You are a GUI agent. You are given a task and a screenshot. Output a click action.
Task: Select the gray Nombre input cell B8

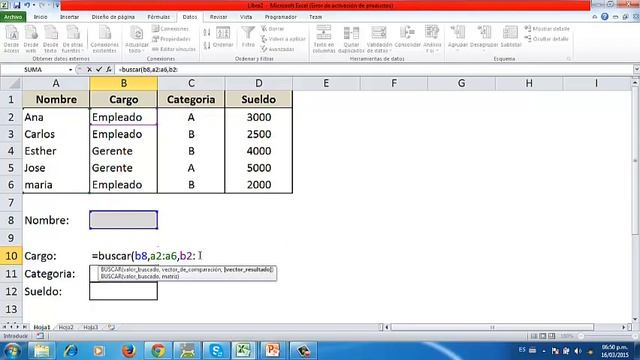point(123,220)
